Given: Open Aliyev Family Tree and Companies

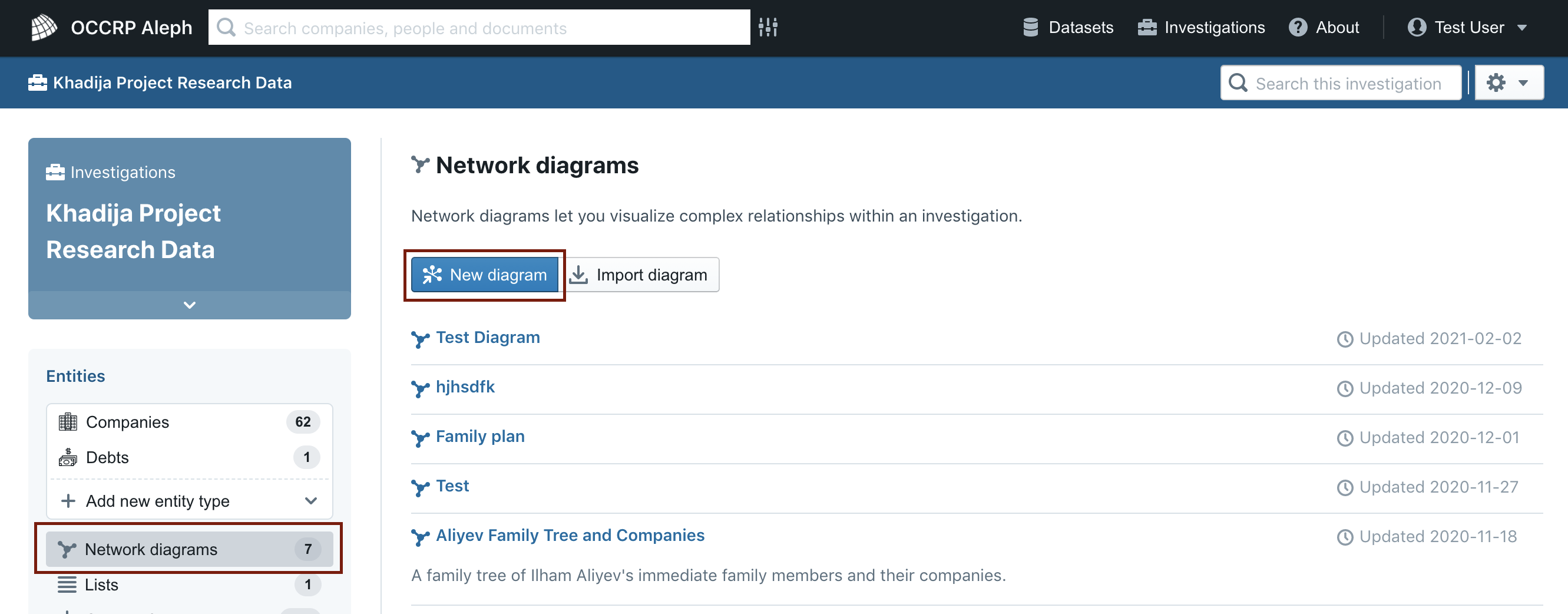Looking at the screenshot, I should pos(570,535).
